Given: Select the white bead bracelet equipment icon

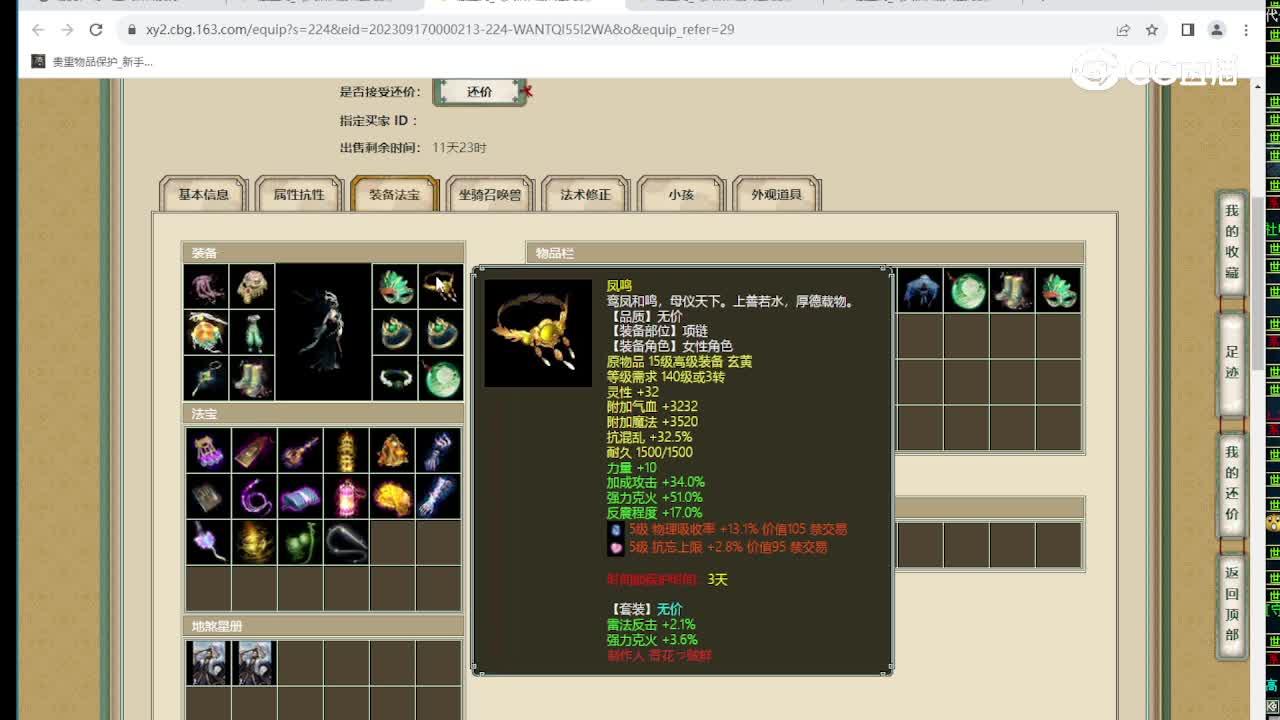Looking at the screenshot, I should (x=395, y=378).
